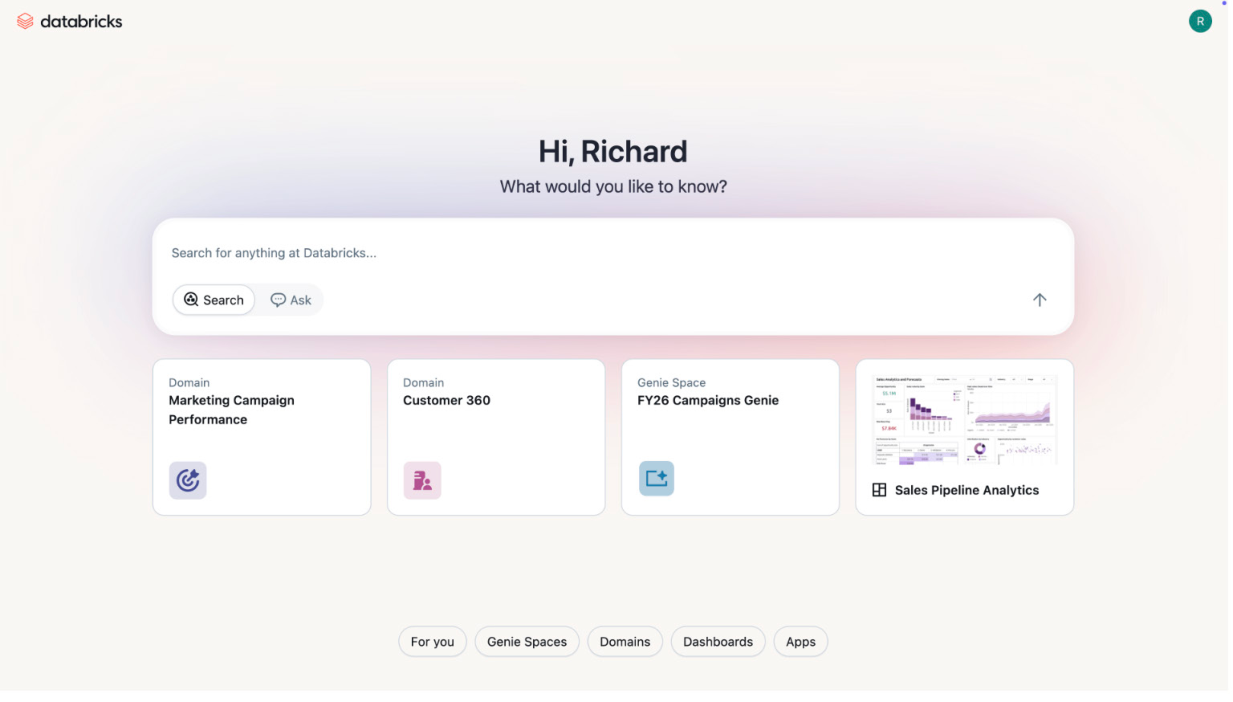Viewport: 1233px width, 702px height.
Task: Click the FY26 Campaigns Genie sparkle icon
Action: click(656, 479)
